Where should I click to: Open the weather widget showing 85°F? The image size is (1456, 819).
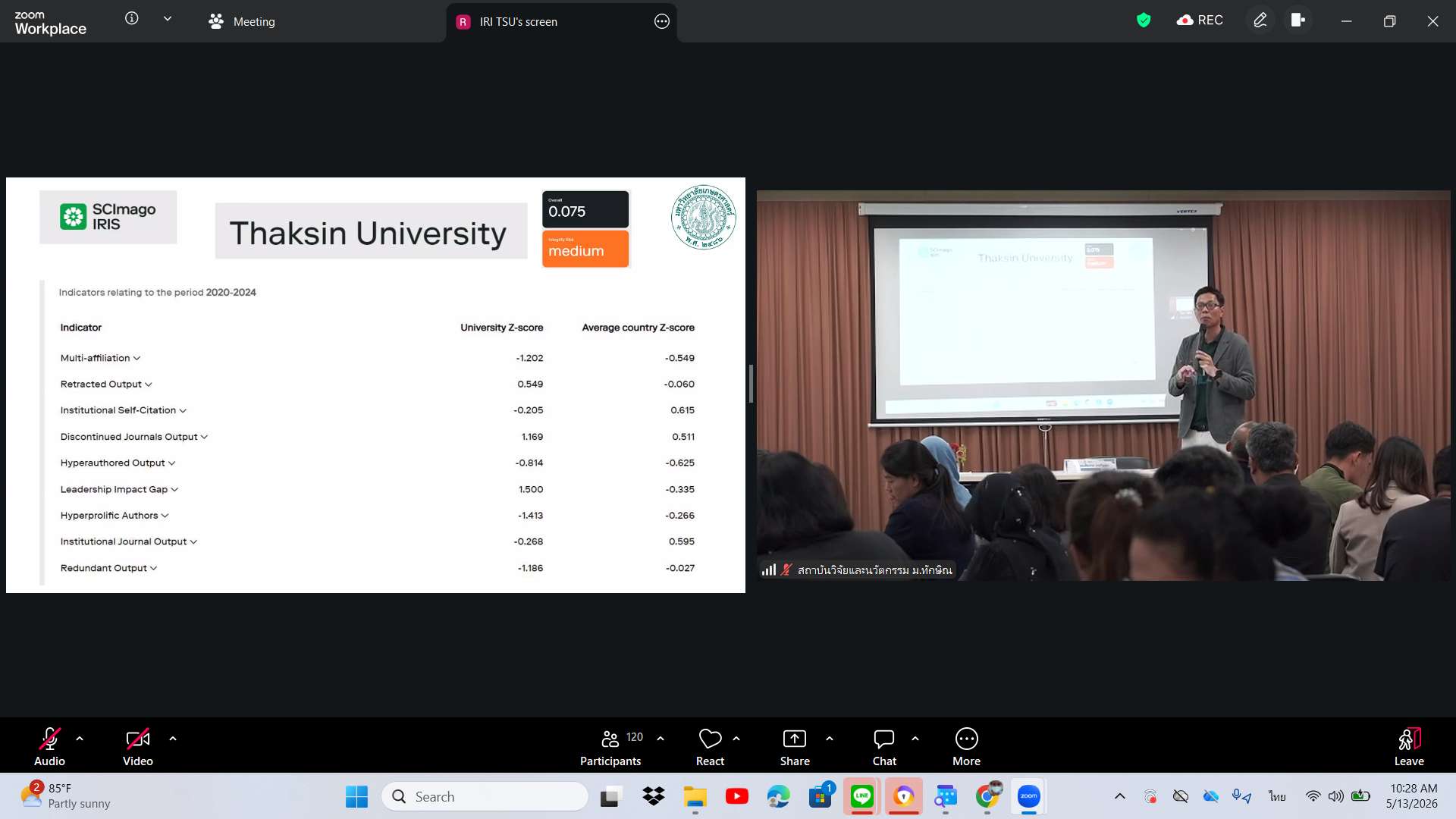67,796
